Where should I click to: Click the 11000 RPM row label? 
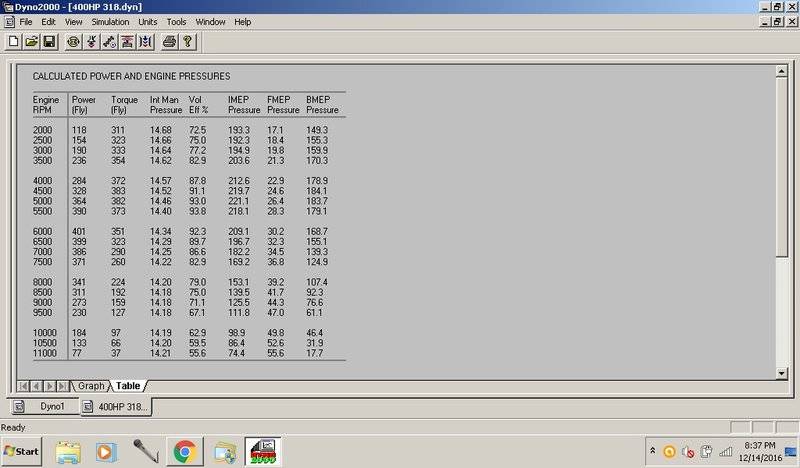pos(44,353)
